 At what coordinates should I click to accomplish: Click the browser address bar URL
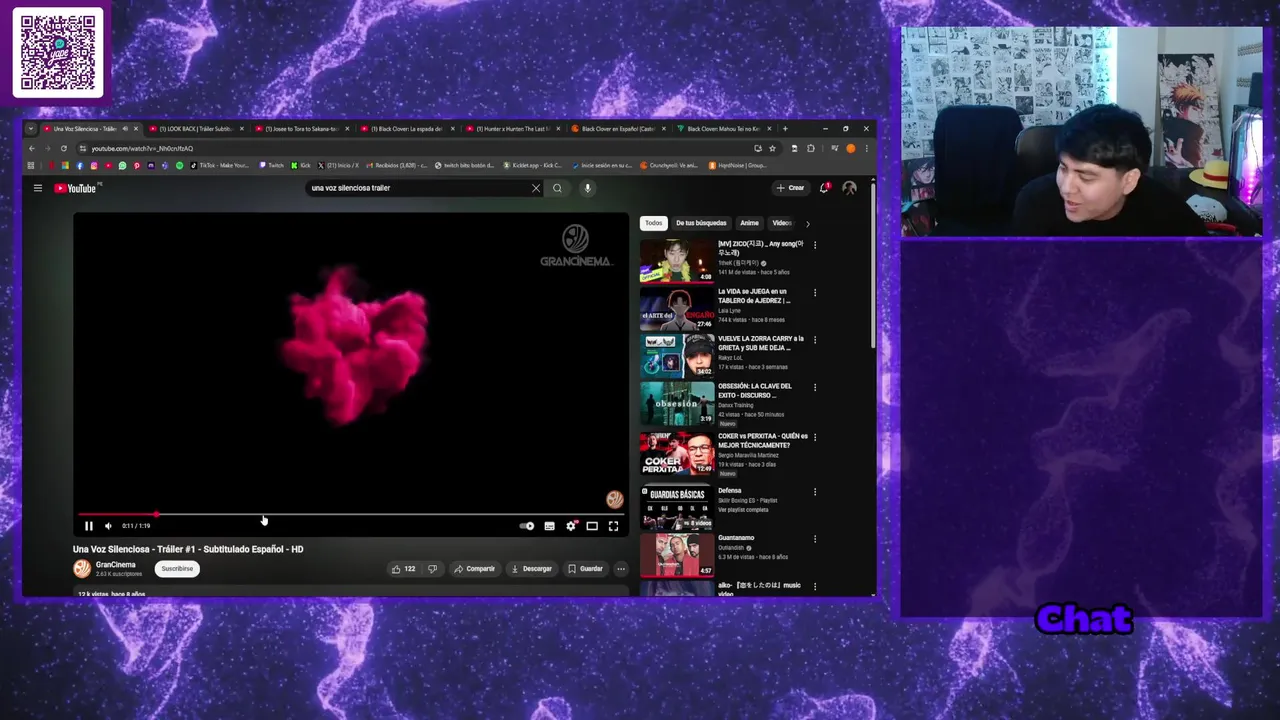click(x=142, y=148)
